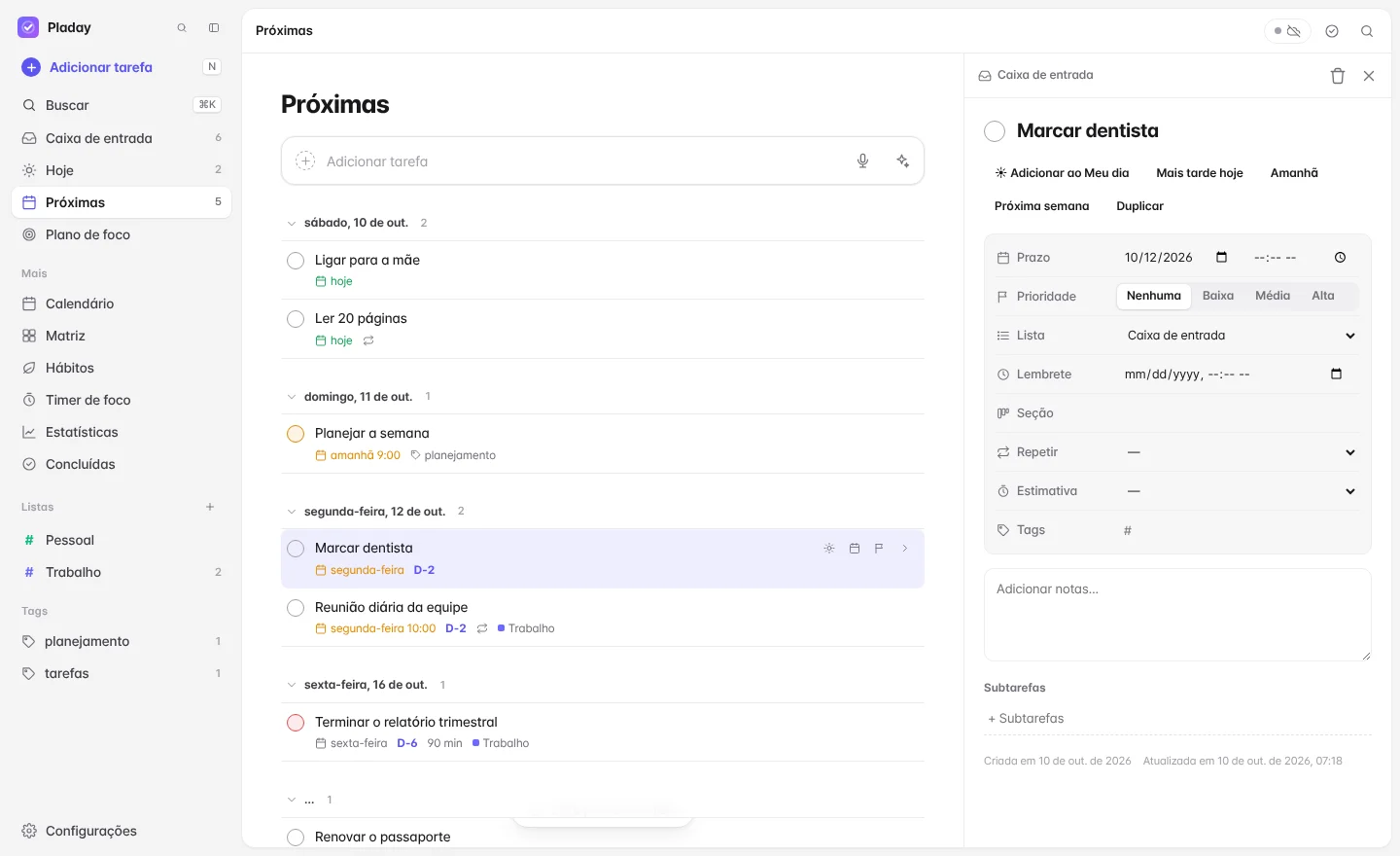This screenshot has height=856, width=1400.
Task: Click the microphone icon in task input
Action: [x=862, y=161]
